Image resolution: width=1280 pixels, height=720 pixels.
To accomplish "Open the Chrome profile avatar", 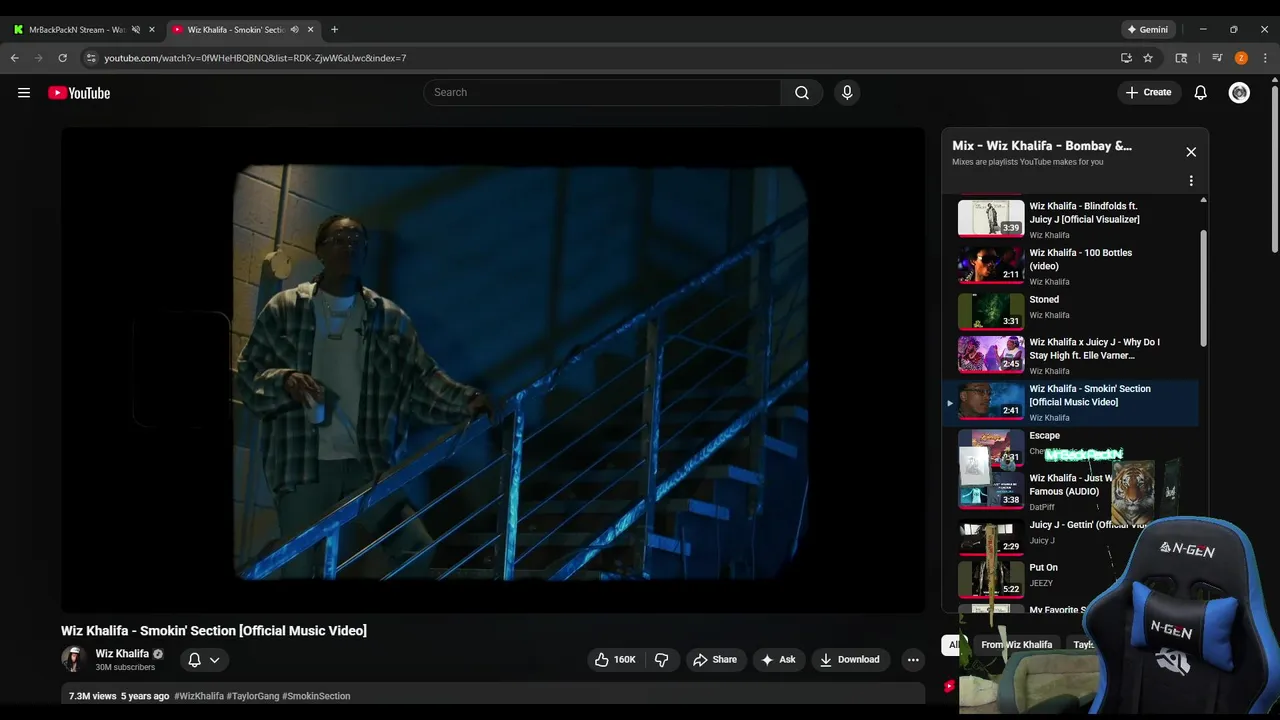I will point(1241,58).
